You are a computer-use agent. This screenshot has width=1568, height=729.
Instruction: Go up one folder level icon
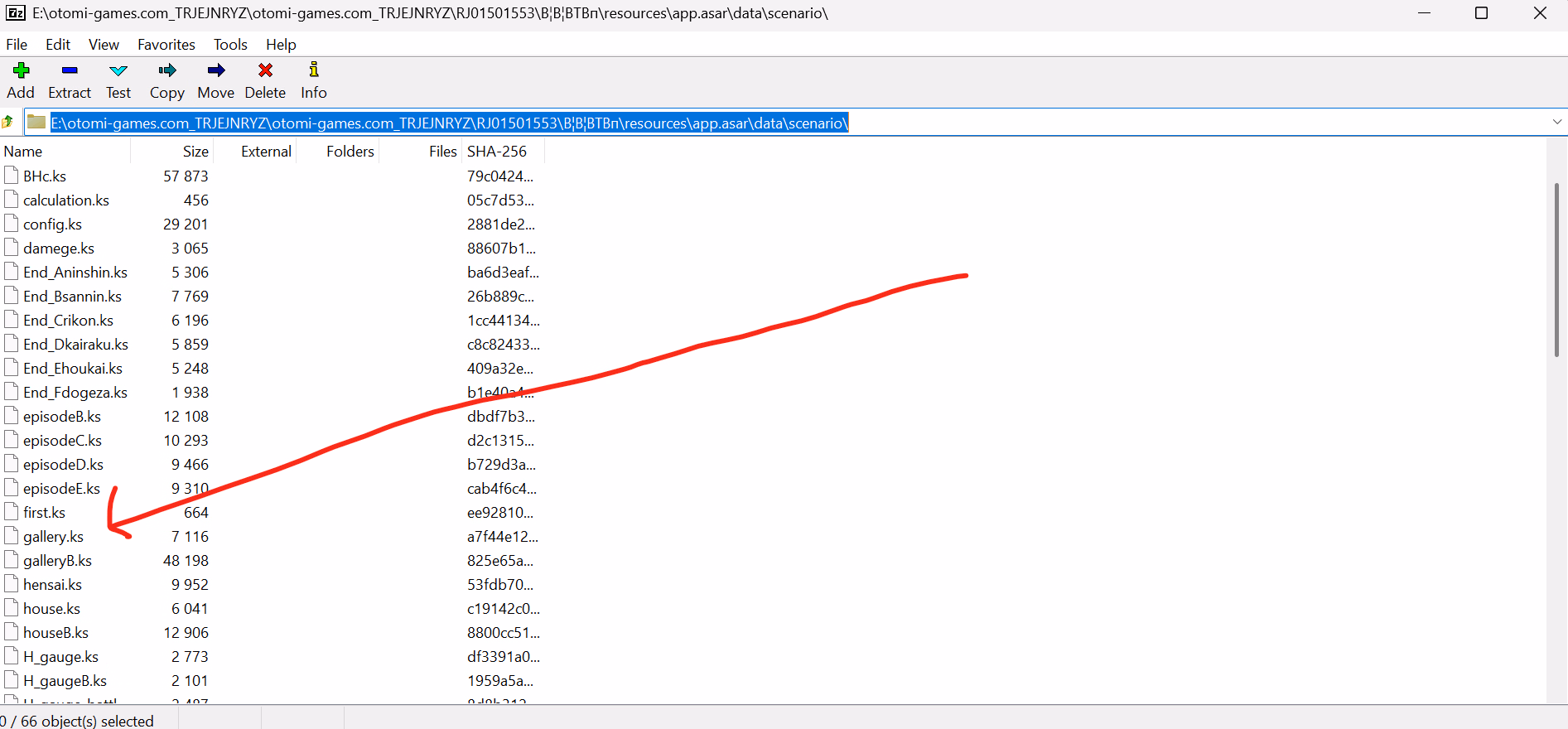(8, 123)
